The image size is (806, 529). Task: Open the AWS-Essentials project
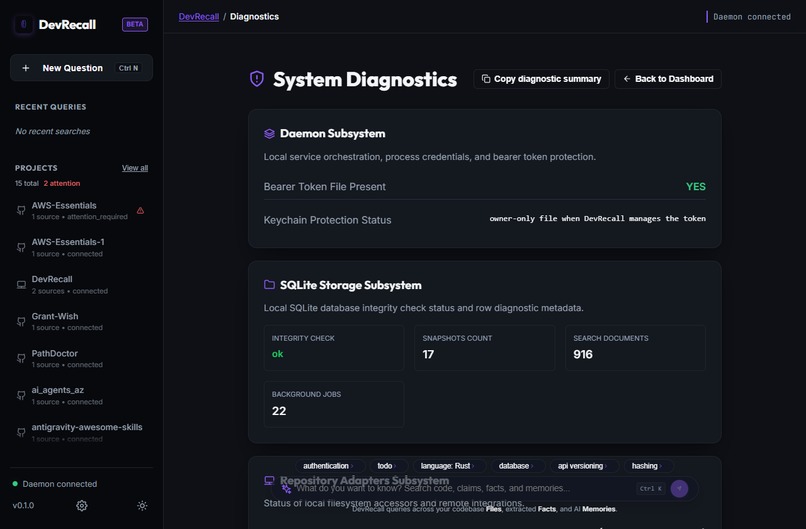[81, 210]
